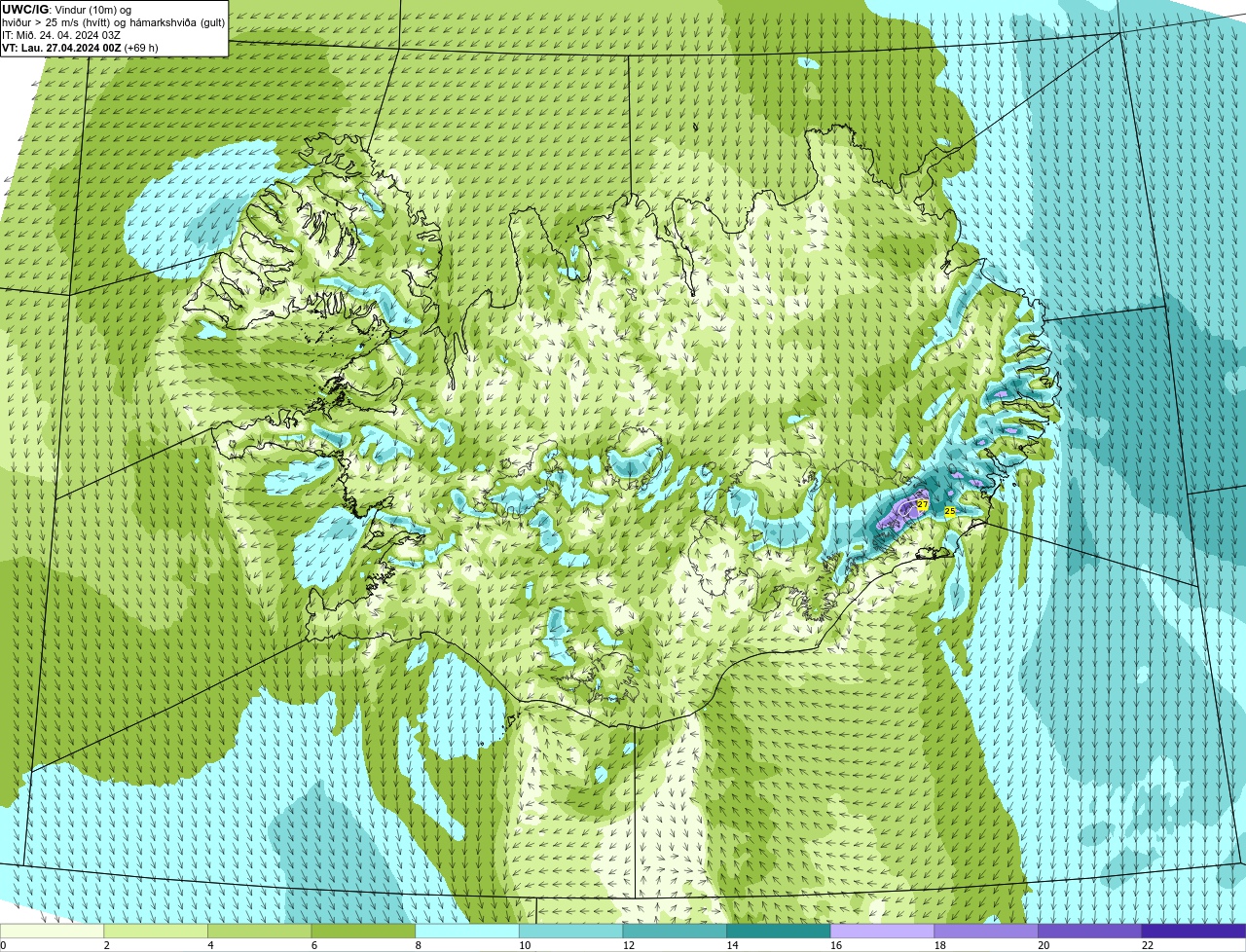Click the yellow gust label "27"
Image resolution: width=1246 pixels, height=952 pixels.
click(922, 504)
